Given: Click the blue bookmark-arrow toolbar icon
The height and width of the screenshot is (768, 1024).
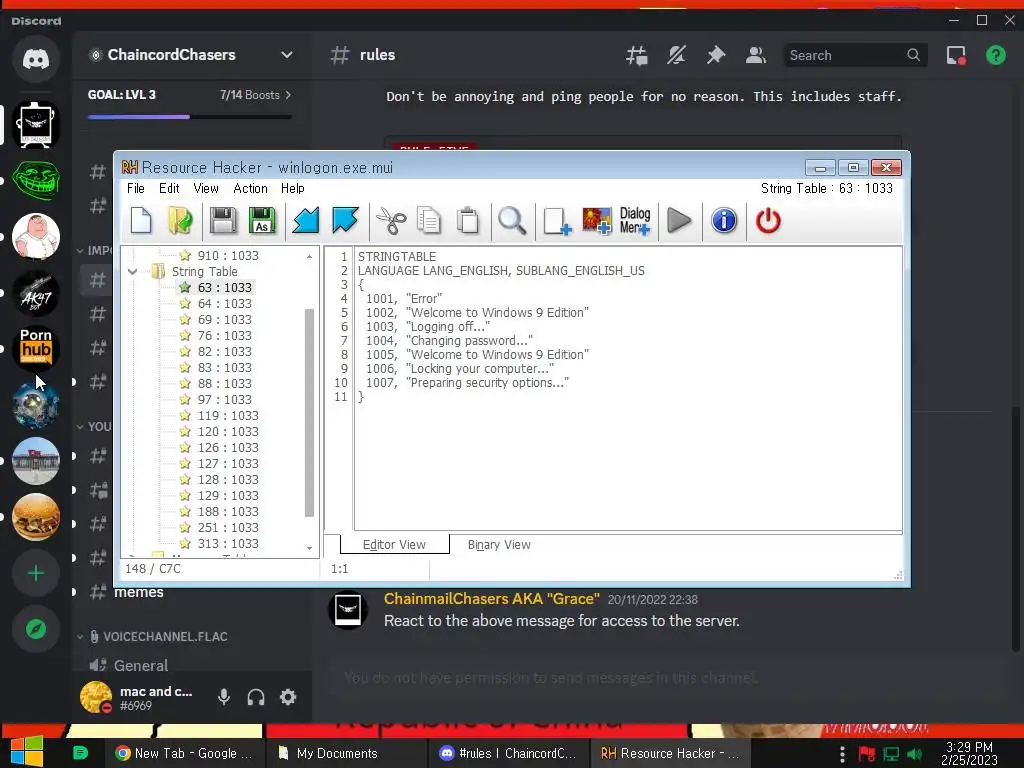Looking at the screenshot, I should tap(345, 220).
